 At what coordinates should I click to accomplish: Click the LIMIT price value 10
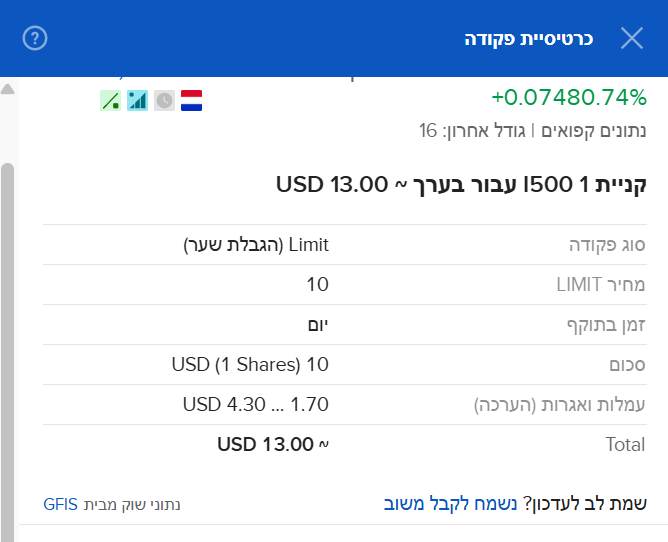(x=317, y=285)
